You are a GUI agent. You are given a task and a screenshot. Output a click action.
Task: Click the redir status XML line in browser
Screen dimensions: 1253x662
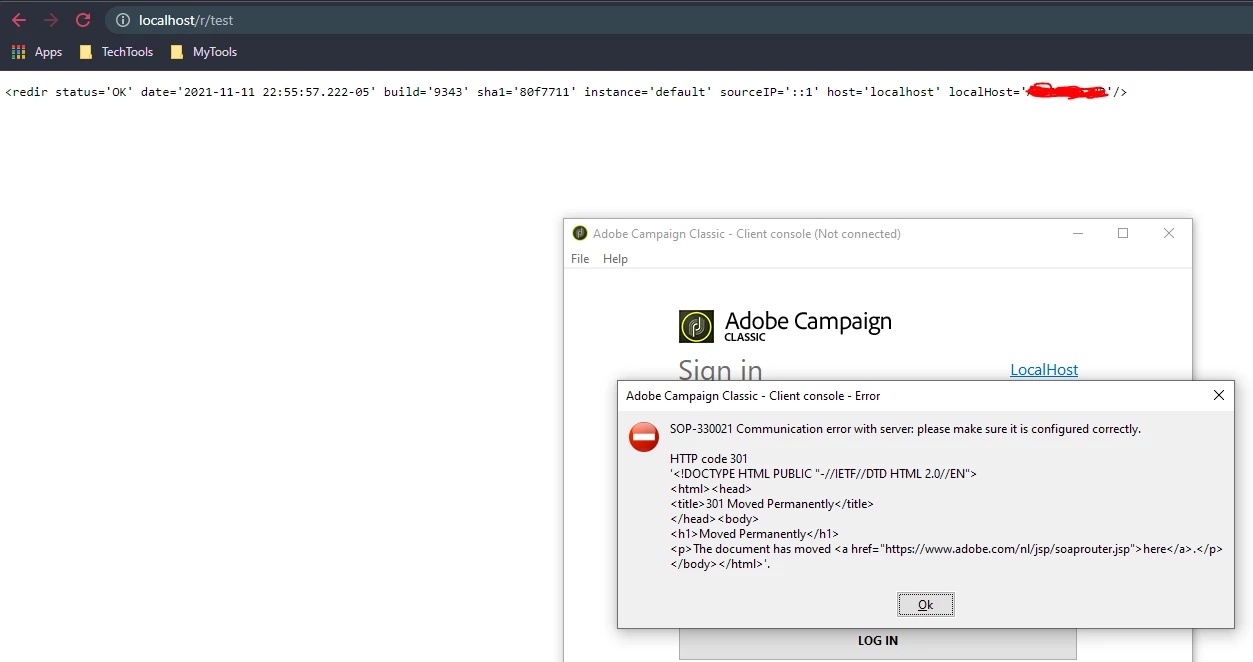[567, 92]
